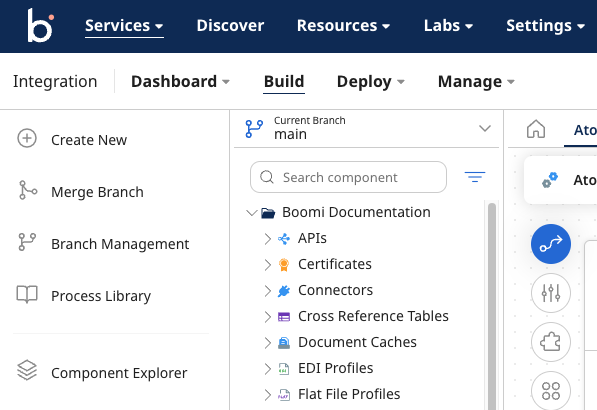Open the Manage dropdown
Screen dimensions: 597x410
click(x=476, y=81)
